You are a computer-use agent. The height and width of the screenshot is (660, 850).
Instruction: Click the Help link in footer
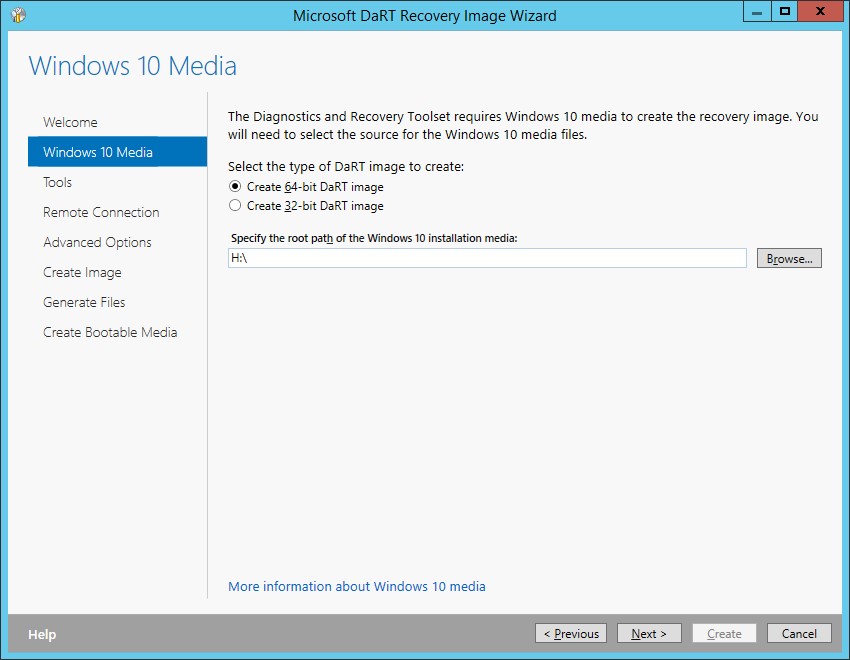tap(42, 634)
